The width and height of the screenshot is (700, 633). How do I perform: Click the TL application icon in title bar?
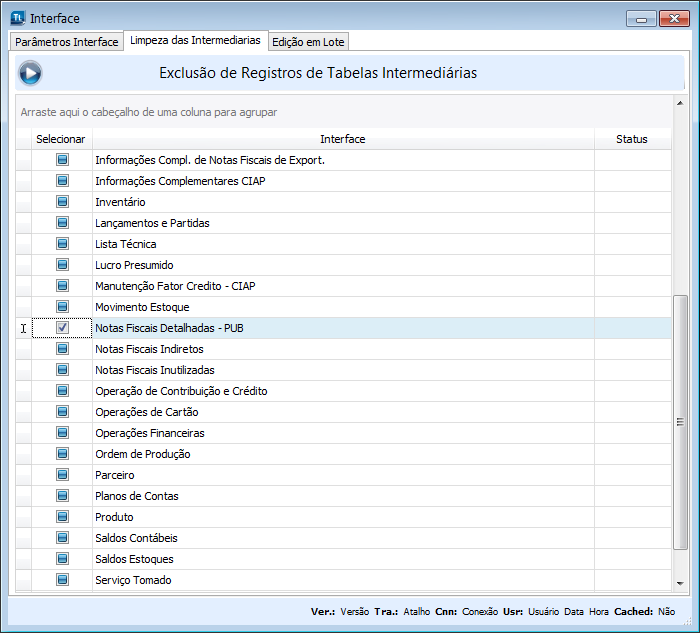tap(17, 18)
